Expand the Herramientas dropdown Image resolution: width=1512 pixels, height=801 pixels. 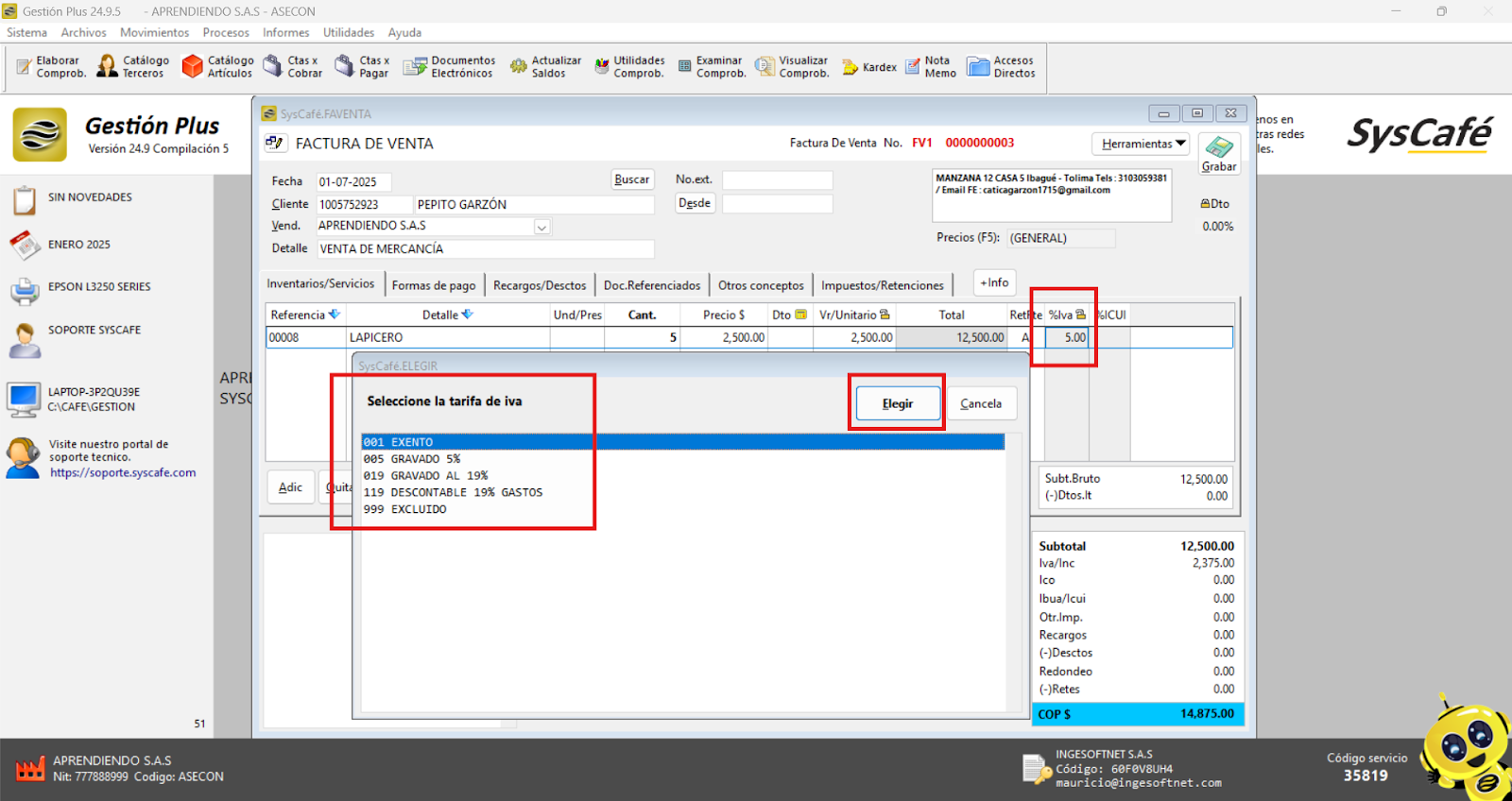1143,144
